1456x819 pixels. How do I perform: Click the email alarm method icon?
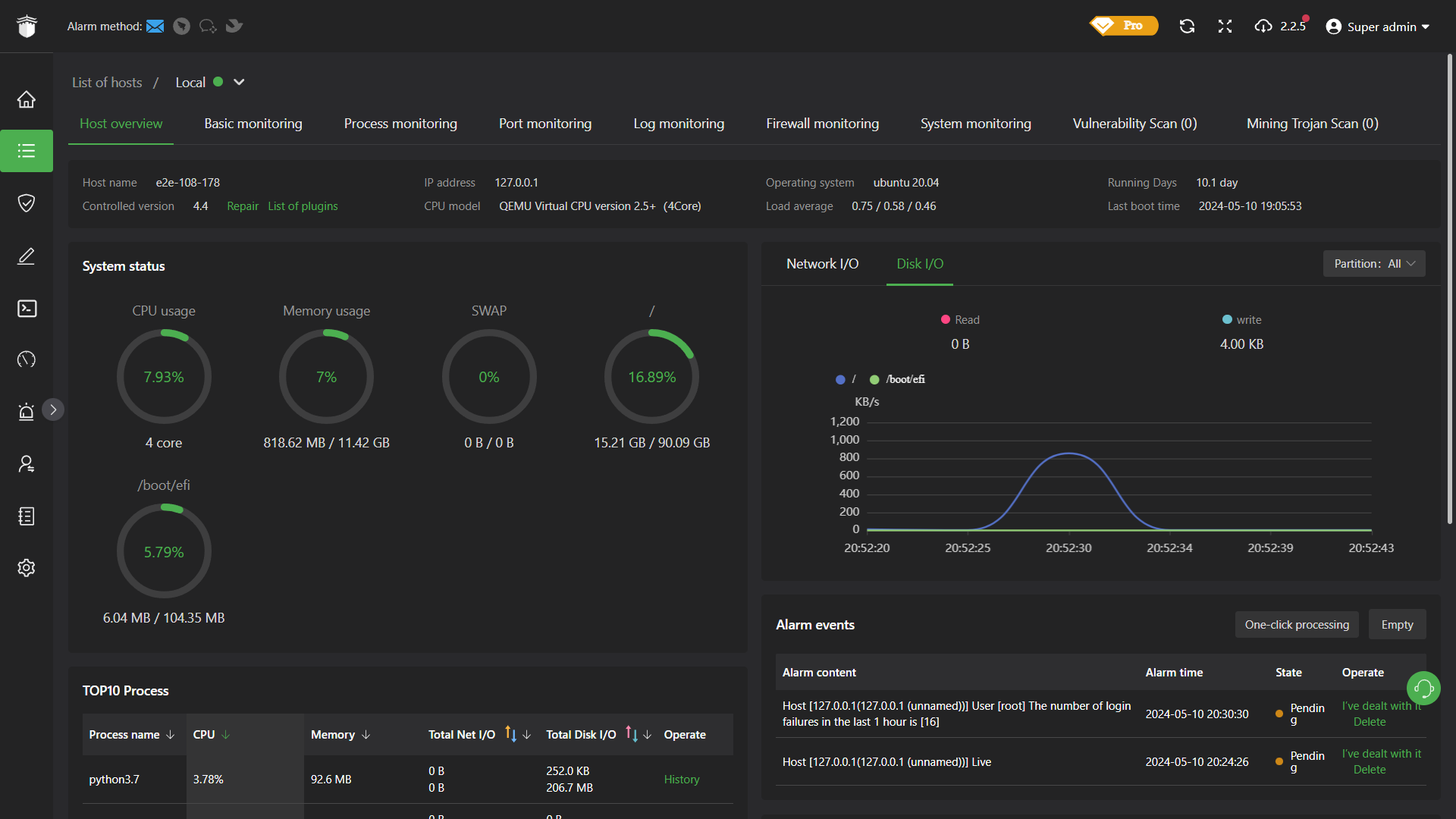155,27
